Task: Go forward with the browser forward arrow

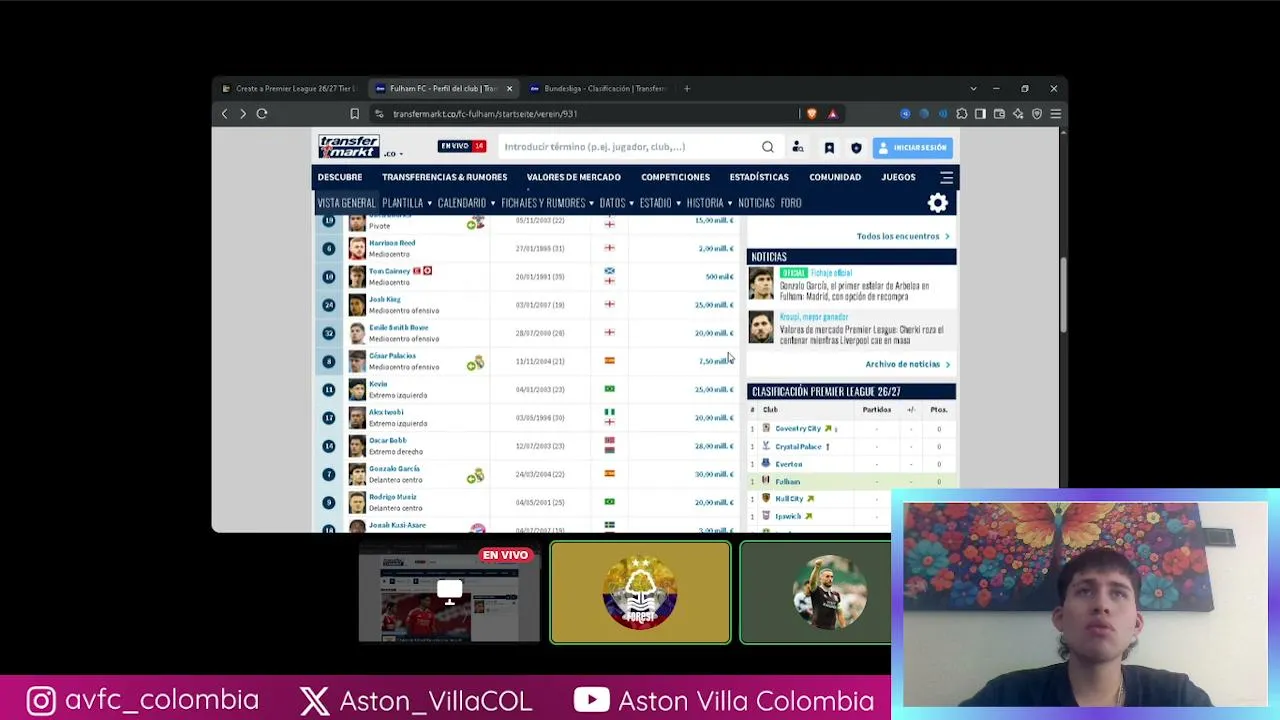Action: tap(242, 114)
